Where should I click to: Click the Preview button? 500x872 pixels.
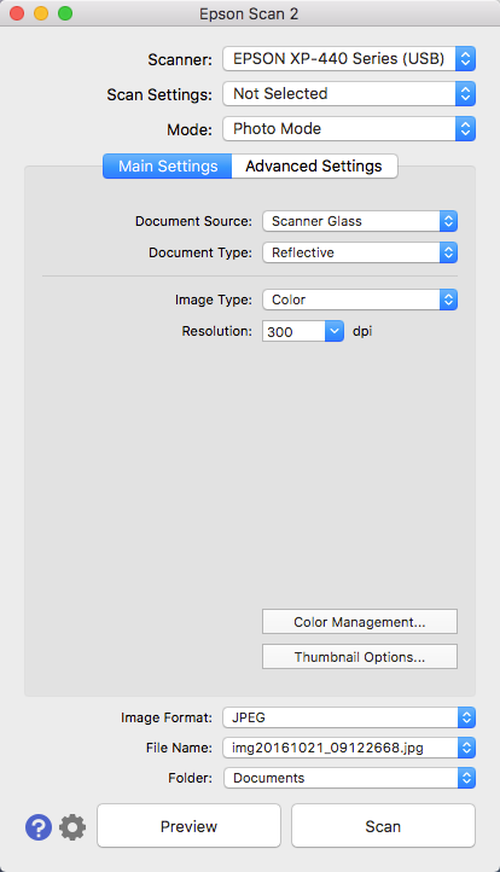189,826
